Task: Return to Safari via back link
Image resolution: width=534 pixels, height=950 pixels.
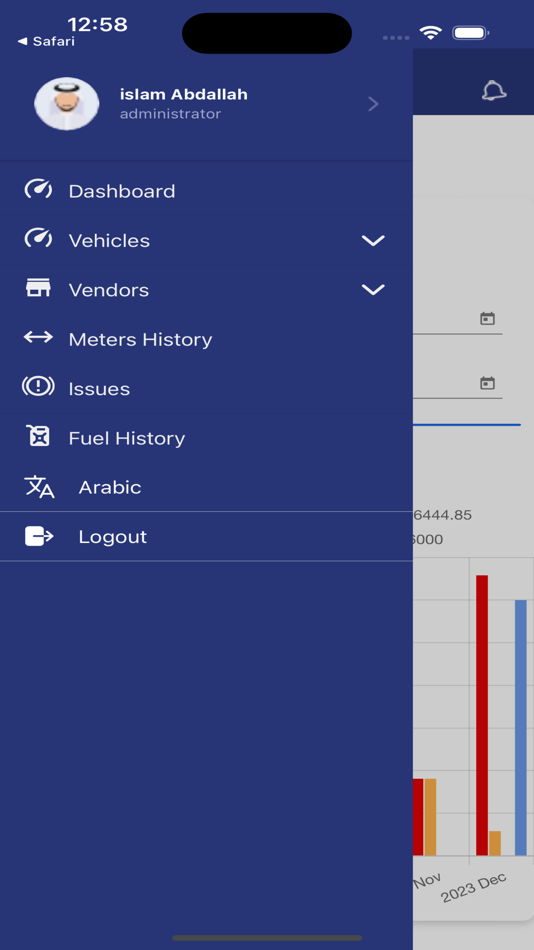Action: pyautogui.click(x=46, y=41)
